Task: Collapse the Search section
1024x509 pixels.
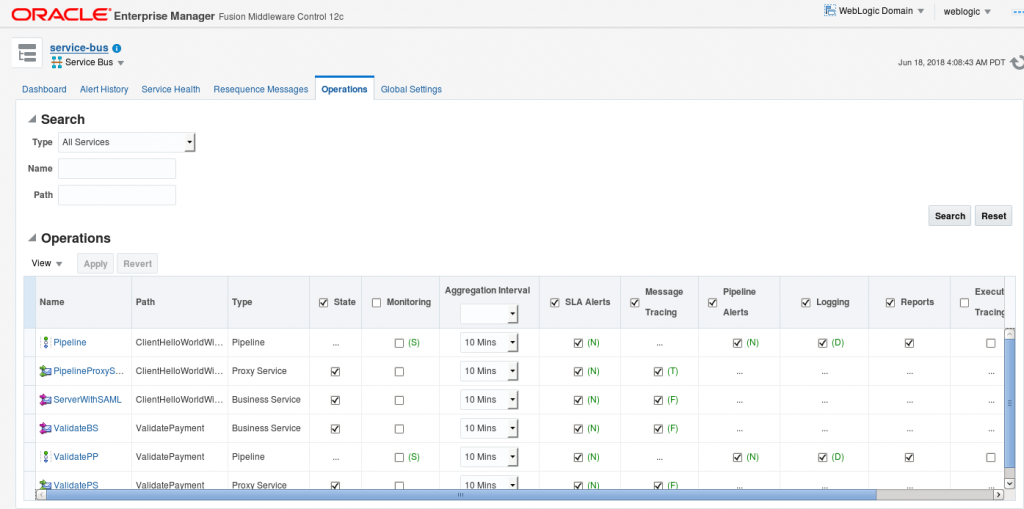Action: click(32, 120)
